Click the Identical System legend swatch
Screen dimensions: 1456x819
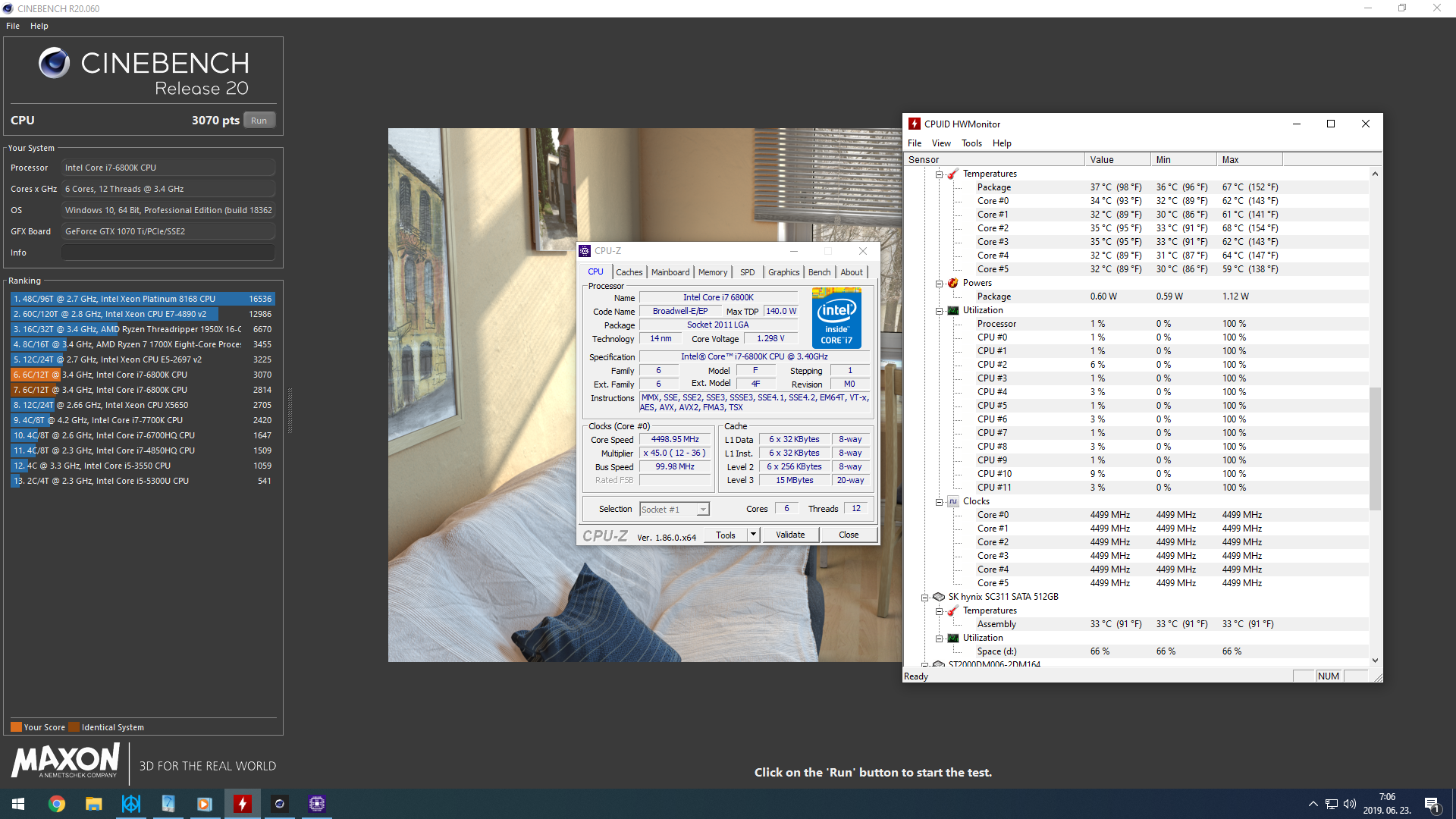[74, 727]
